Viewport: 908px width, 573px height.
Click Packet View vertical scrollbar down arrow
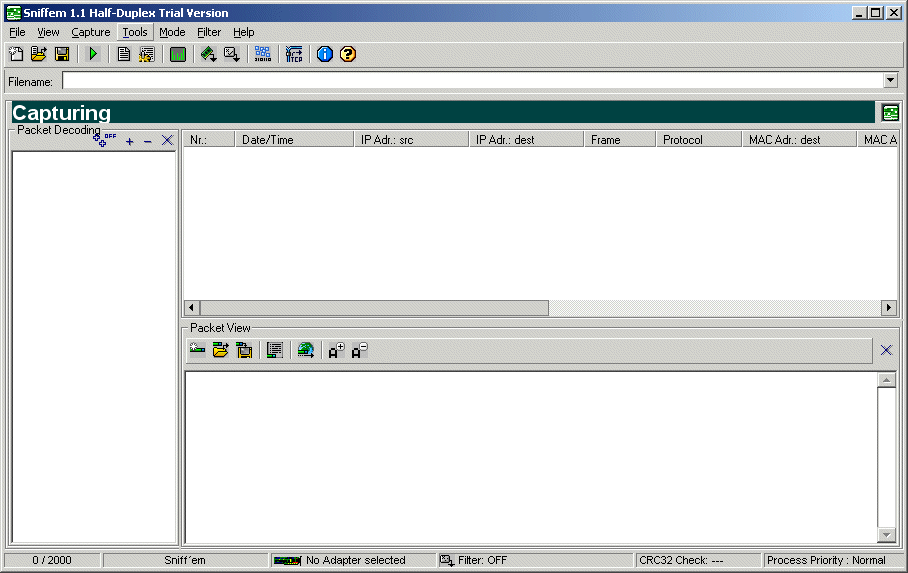(x=886, y=534)
